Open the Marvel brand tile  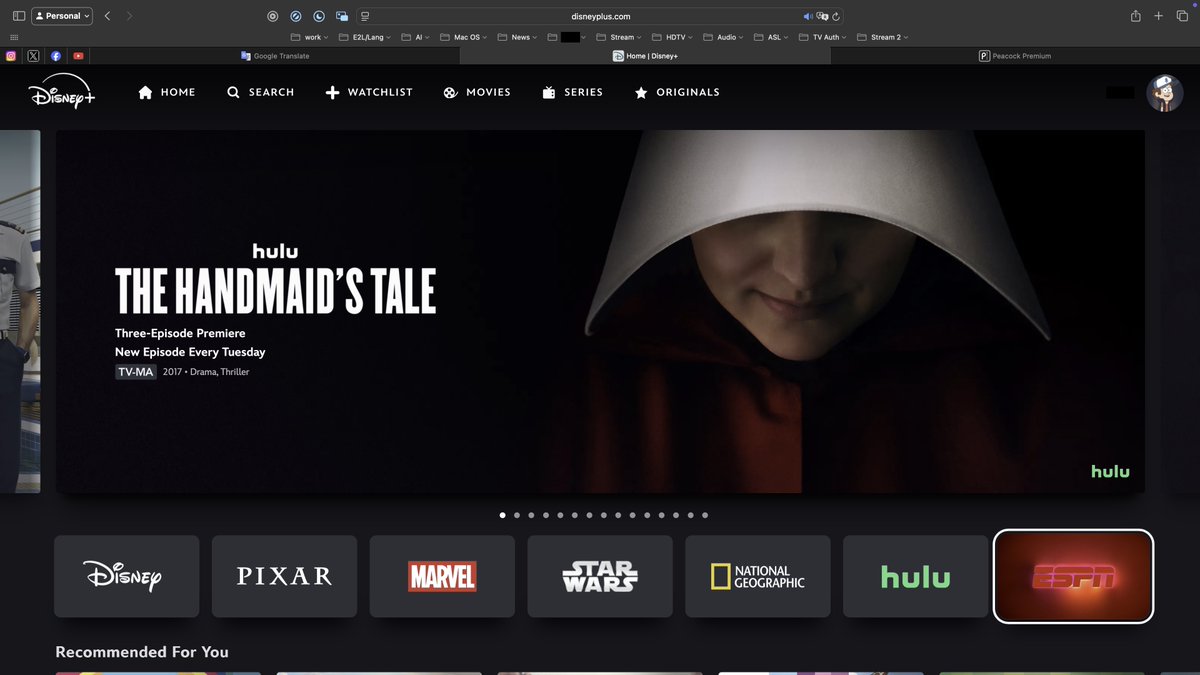click(442, 576)
